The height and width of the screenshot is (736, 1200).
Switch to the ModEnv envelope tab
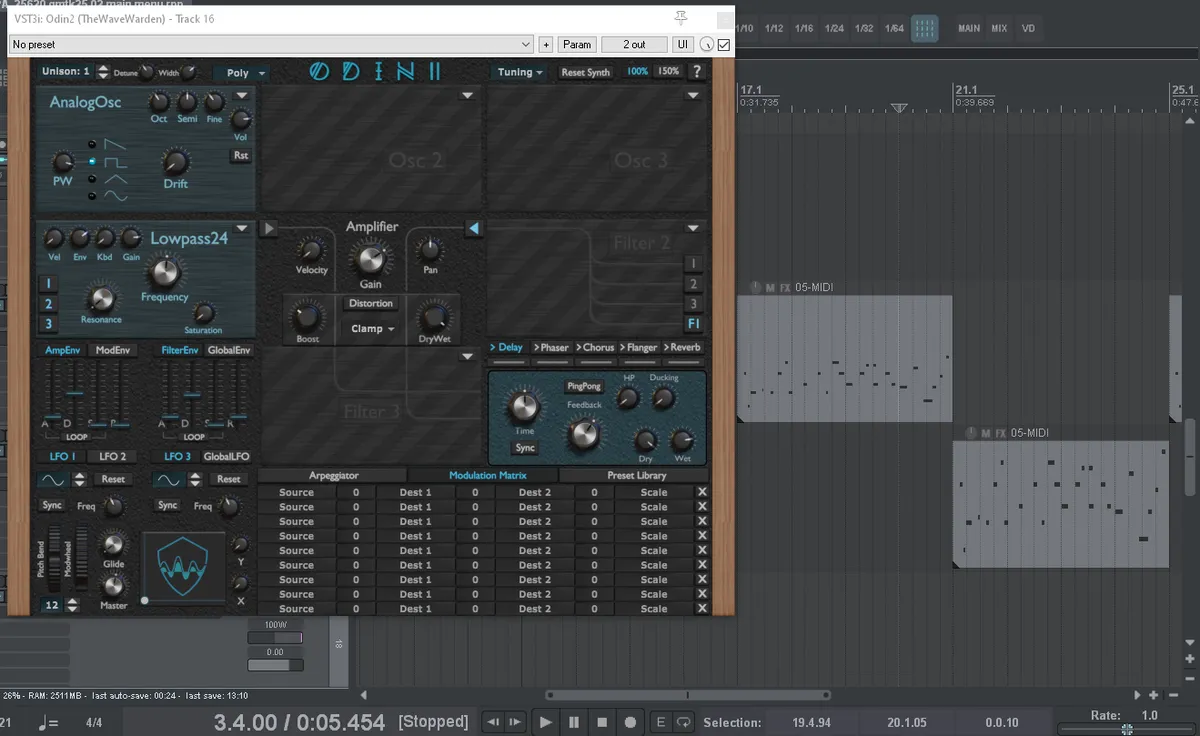point(113,351)
